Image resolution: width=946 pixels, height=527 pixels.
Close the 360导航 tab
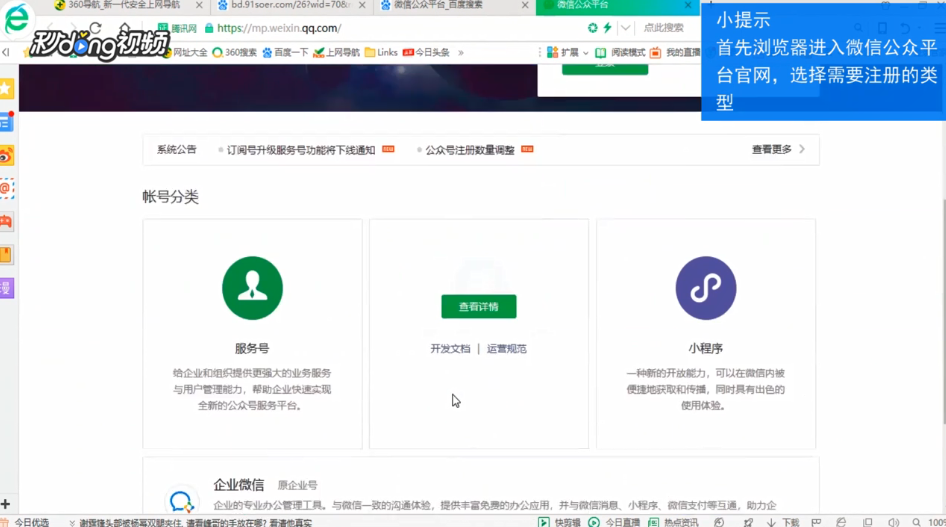[x=199, y=5]
